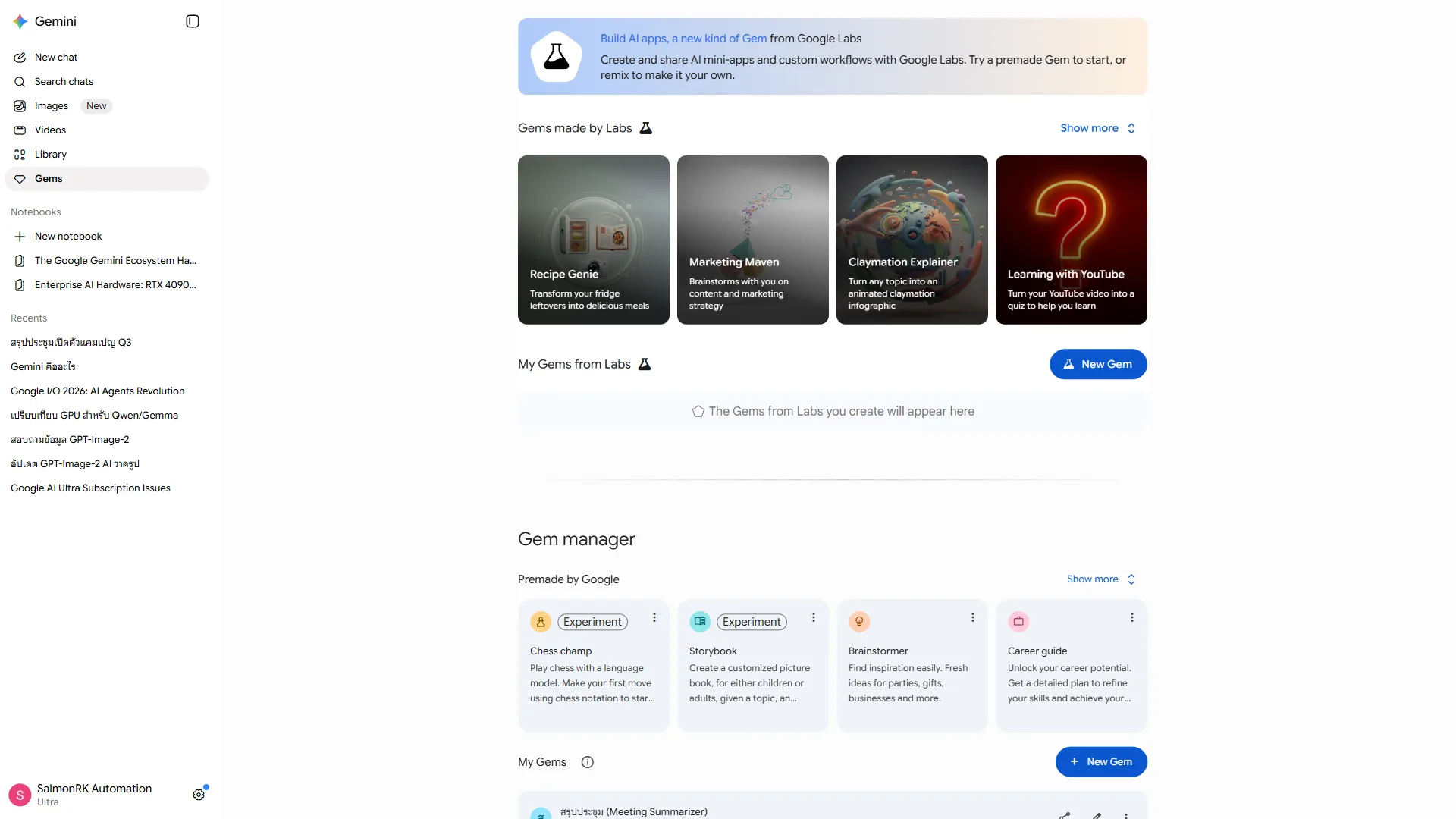Open the Marketing Maven gem card

coord(753,240)
